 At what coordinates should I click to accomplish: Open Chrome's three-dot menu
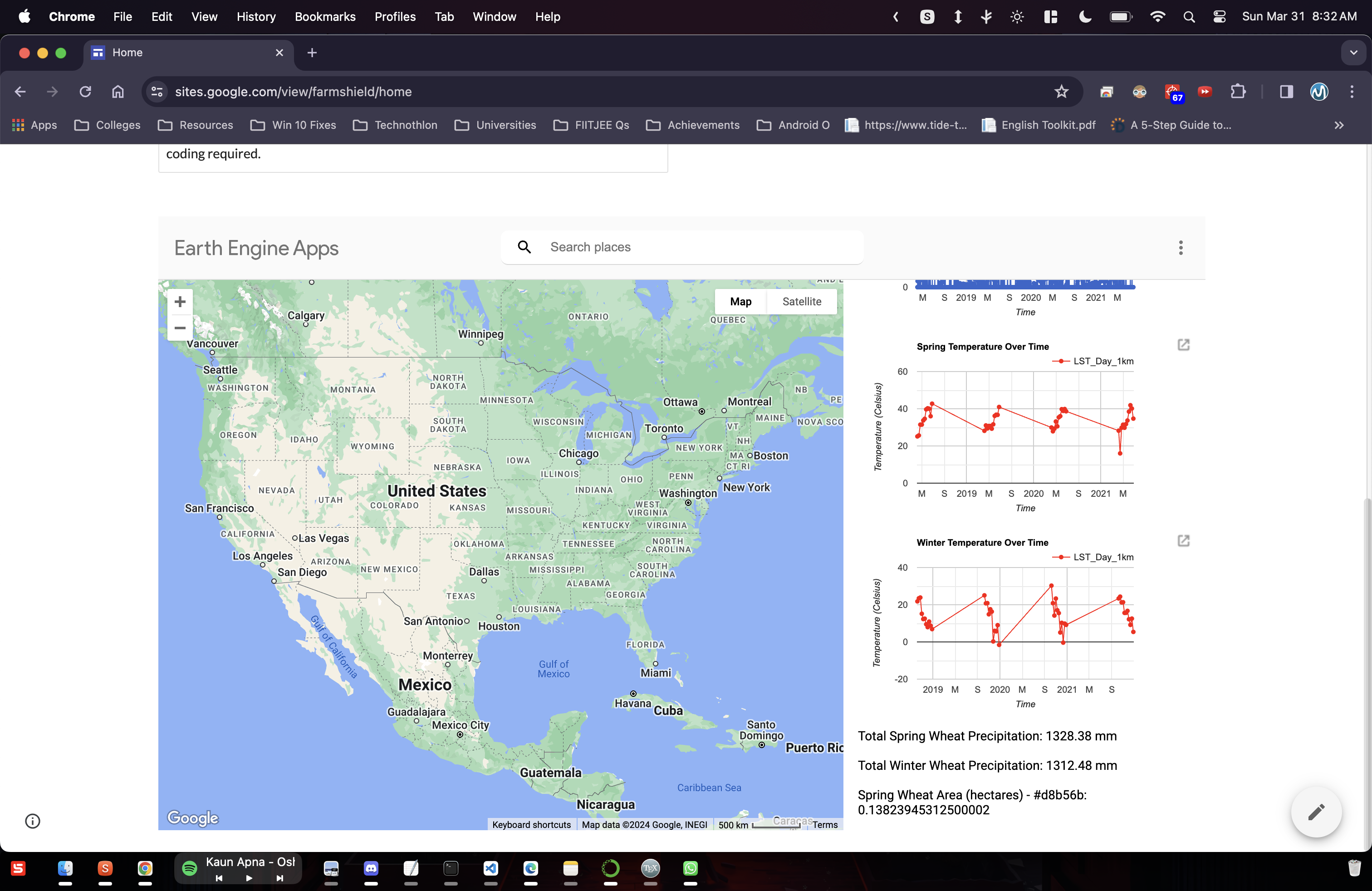click(1351, 92)
